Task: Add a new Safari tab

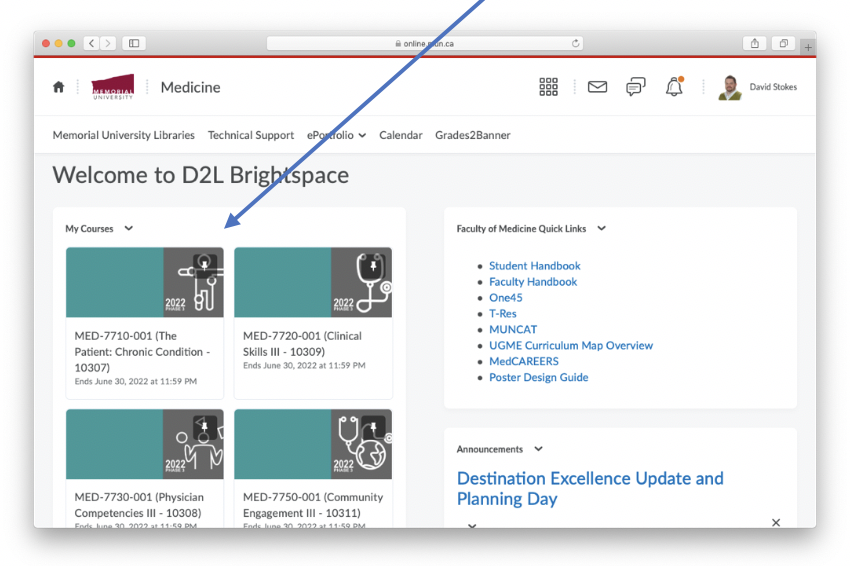Action: pyautogui.click(x=808, y=47)
